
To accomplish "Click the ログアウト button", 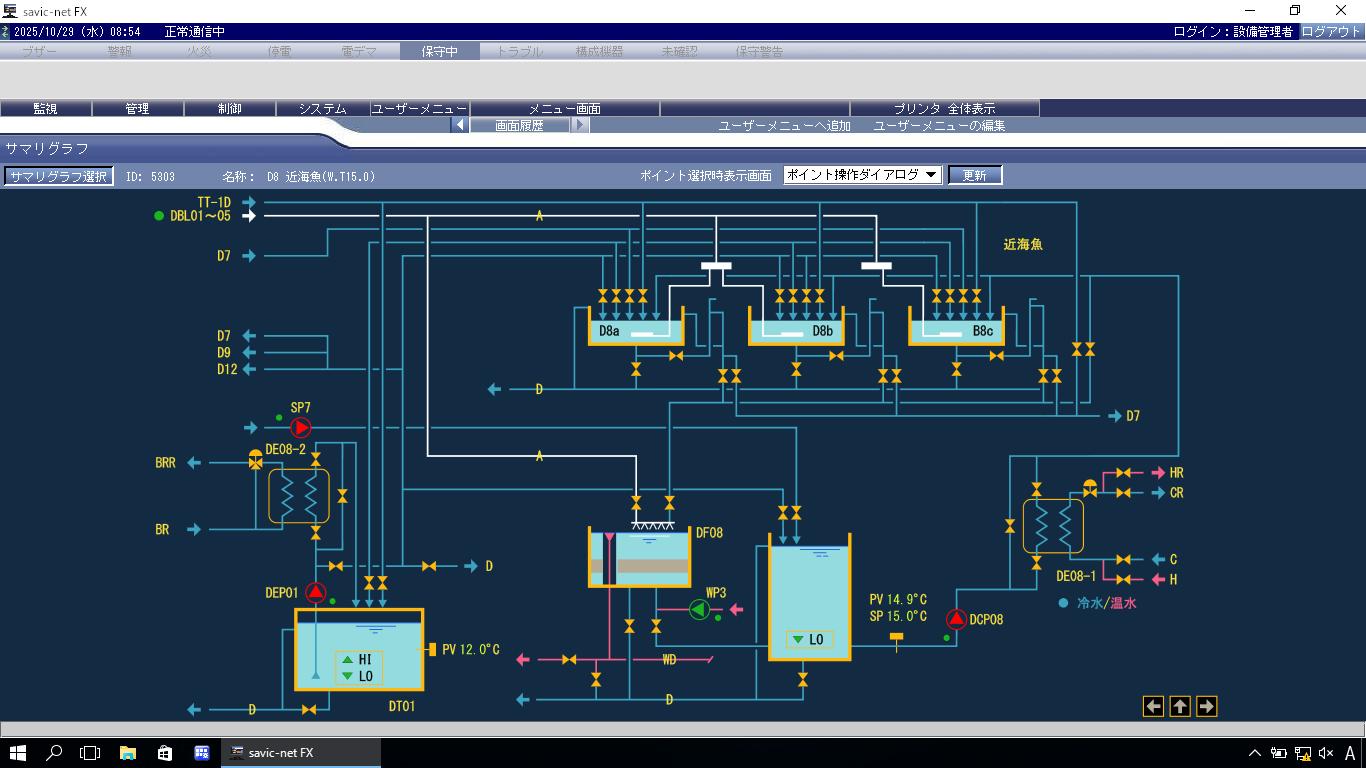I will point(1331,31).
